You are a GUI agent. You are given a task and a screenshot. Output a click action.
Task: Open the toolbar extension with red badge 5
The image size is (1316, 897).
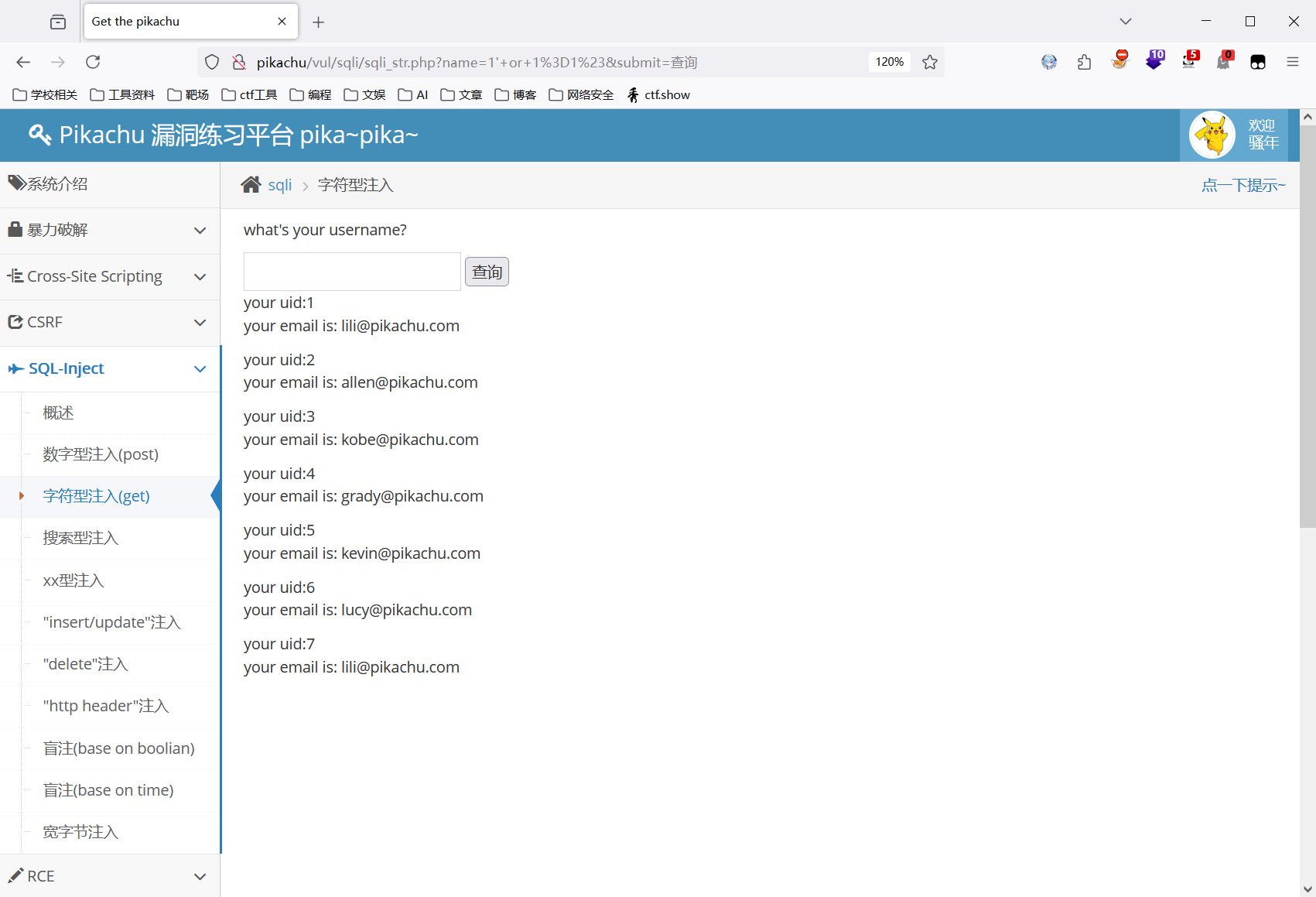click(1189, 60)
